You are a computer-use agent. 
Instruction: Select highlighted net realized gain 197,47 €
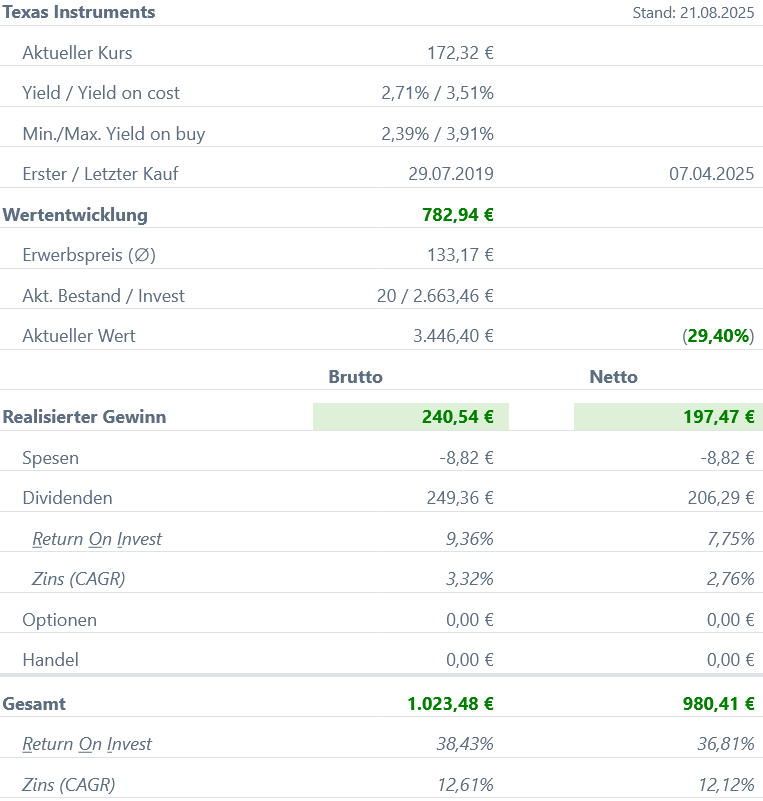[718, 417]
